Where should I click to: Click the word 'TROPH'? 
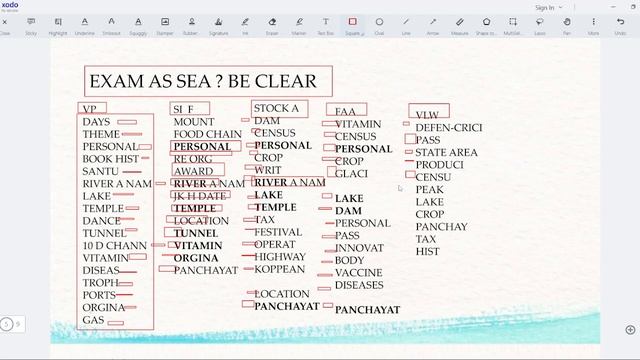tap(100, 282)
